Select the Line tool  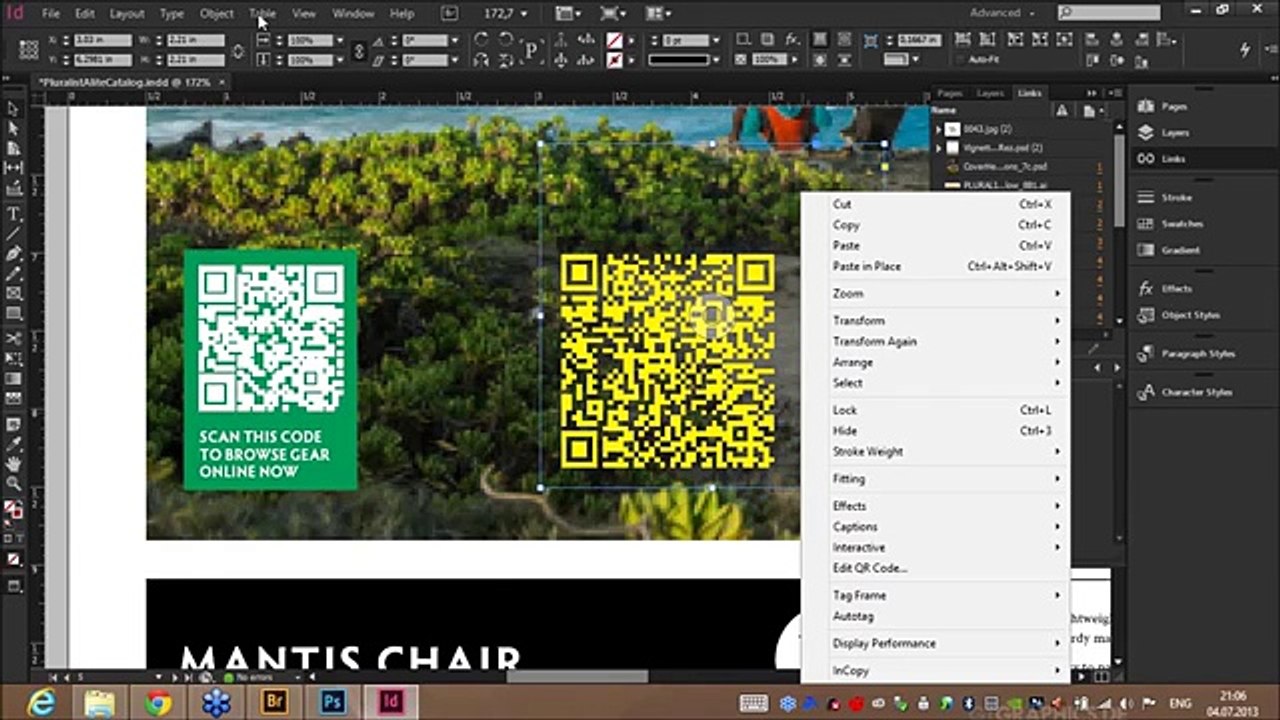coord(14,234)
